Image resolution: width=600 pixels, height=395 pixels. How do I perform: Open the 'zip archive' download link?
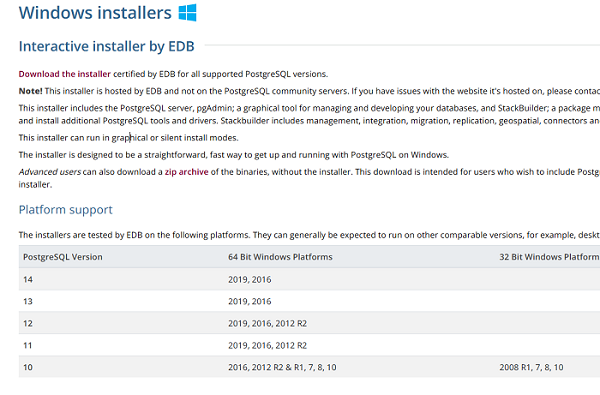[186, 172]
